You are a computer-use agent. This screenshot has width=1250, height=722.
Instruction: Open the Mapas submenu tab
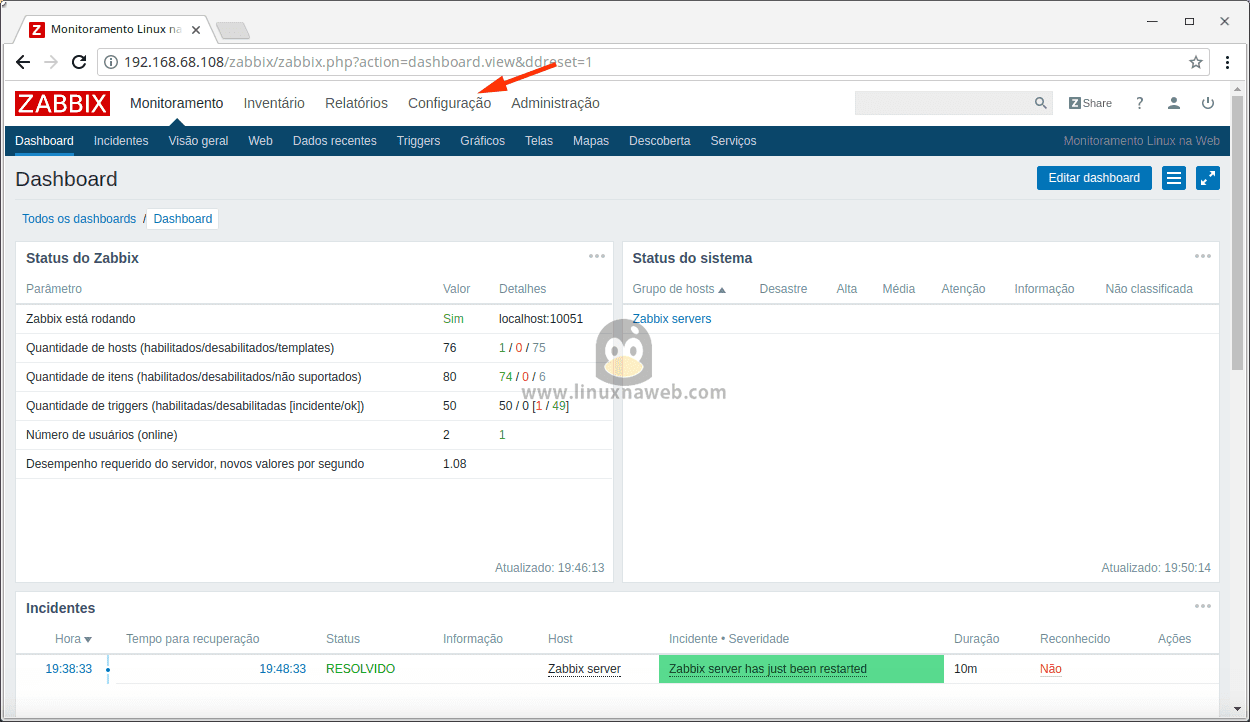click(590, 141)
